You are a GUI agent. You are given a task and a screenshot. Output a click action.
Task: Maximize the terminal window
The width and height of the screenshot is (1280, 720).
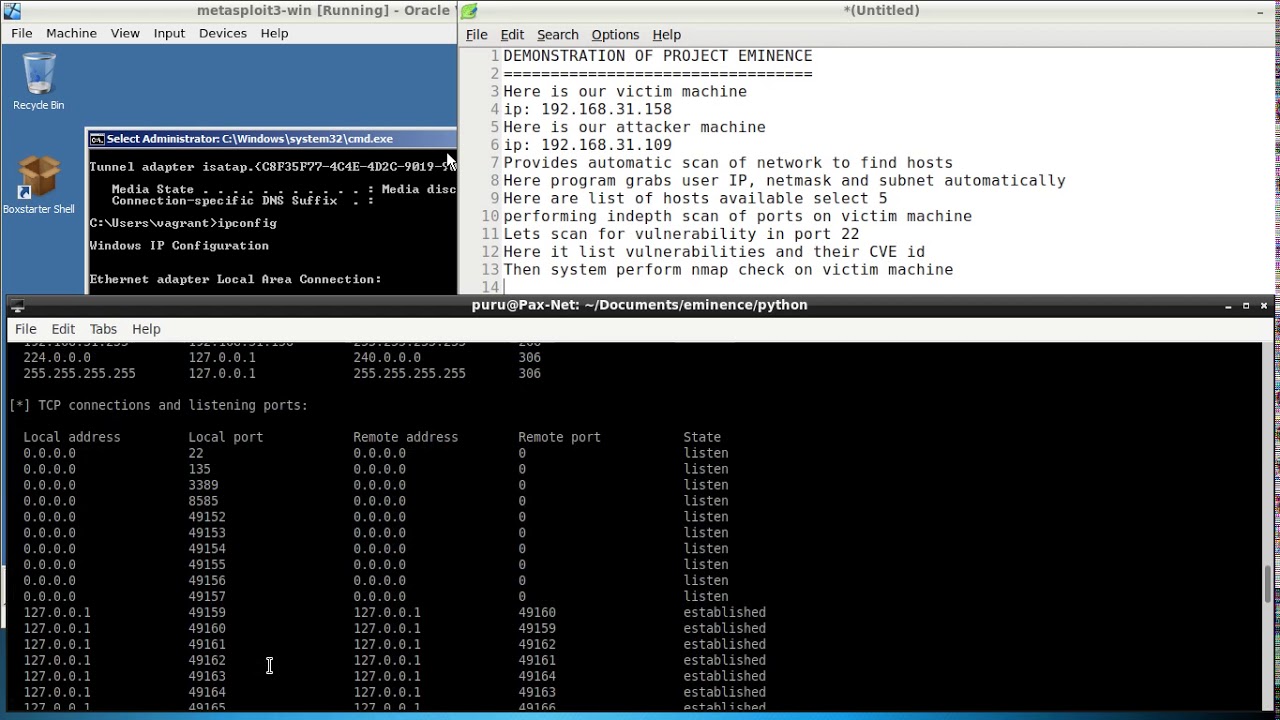(x=1246, y=306)
